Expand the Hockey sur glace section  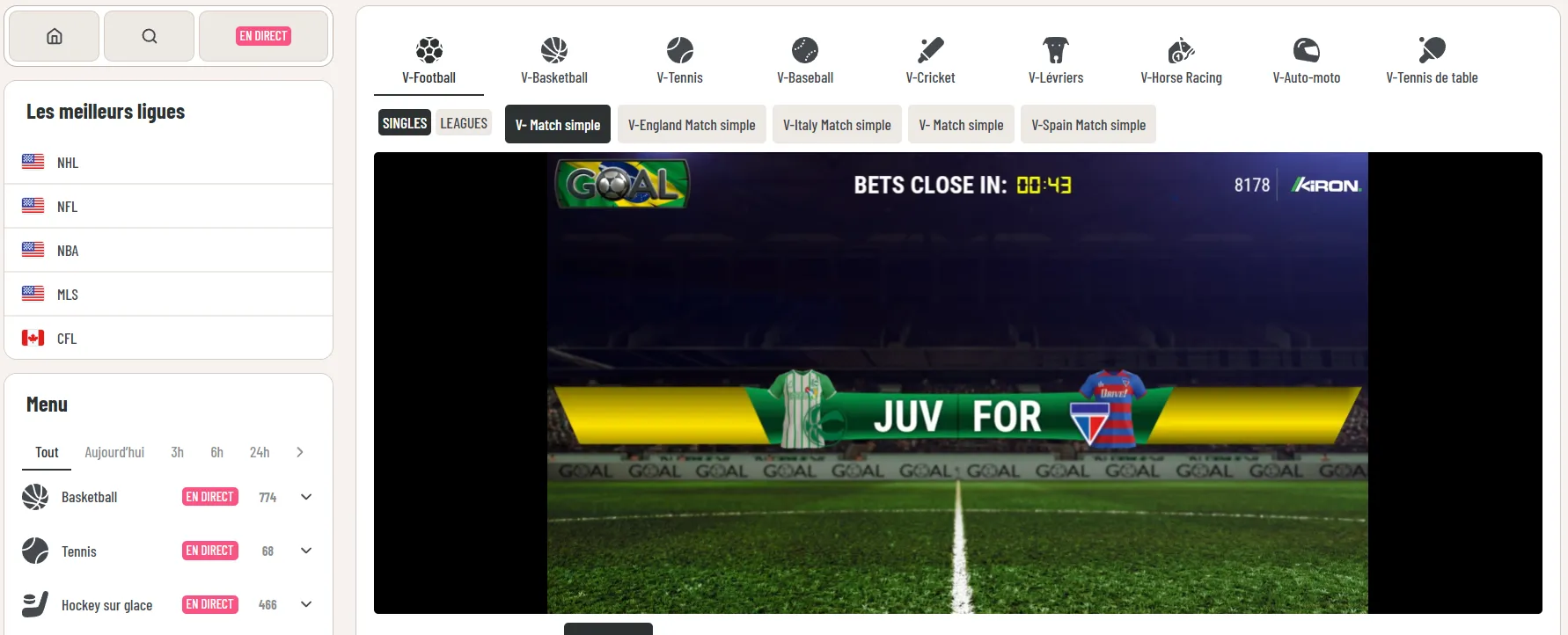(306, 604)
